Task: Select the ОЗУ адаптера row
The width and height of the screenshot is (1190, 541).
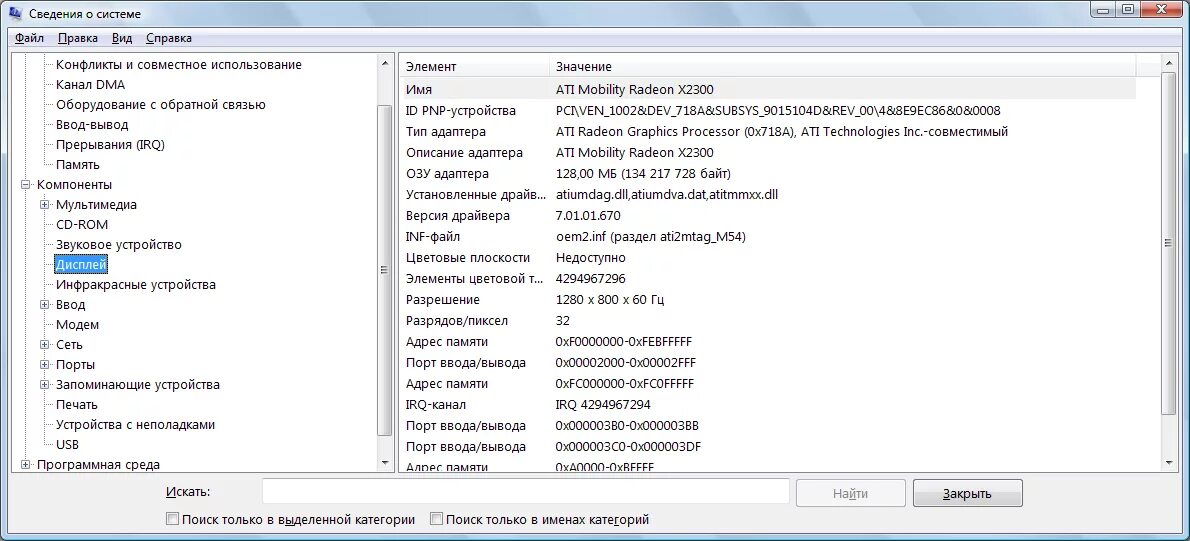Action: (768, 174)
